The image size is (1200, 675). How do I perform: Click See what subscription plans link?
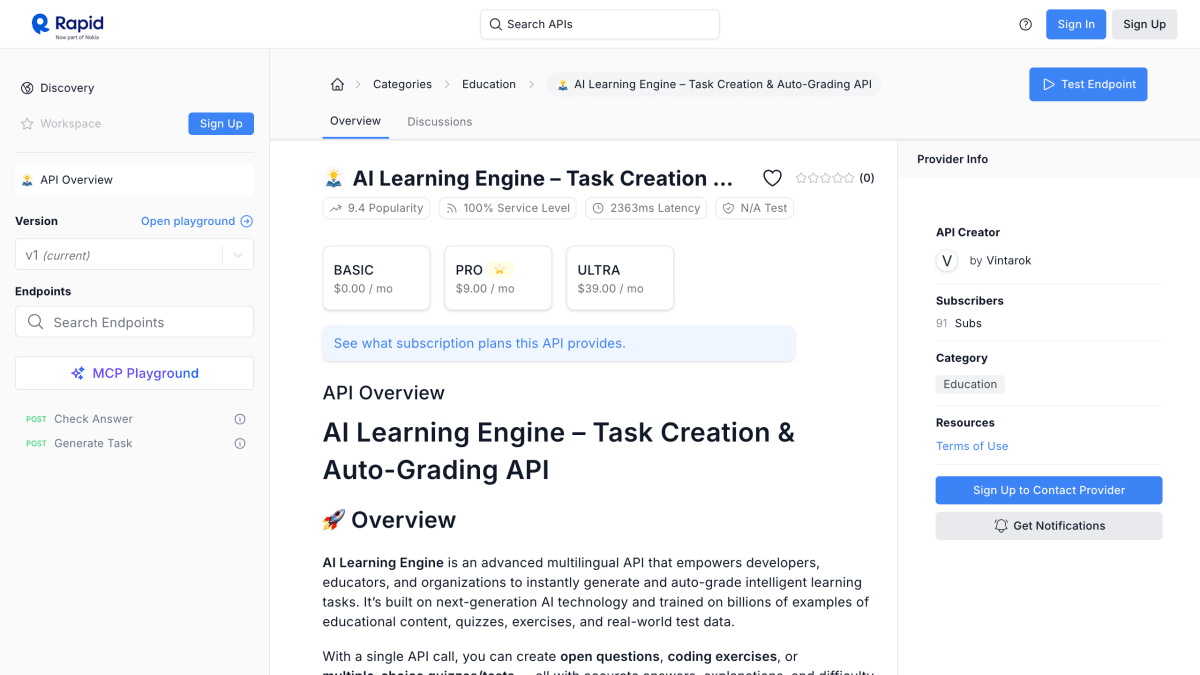[480, 343]
